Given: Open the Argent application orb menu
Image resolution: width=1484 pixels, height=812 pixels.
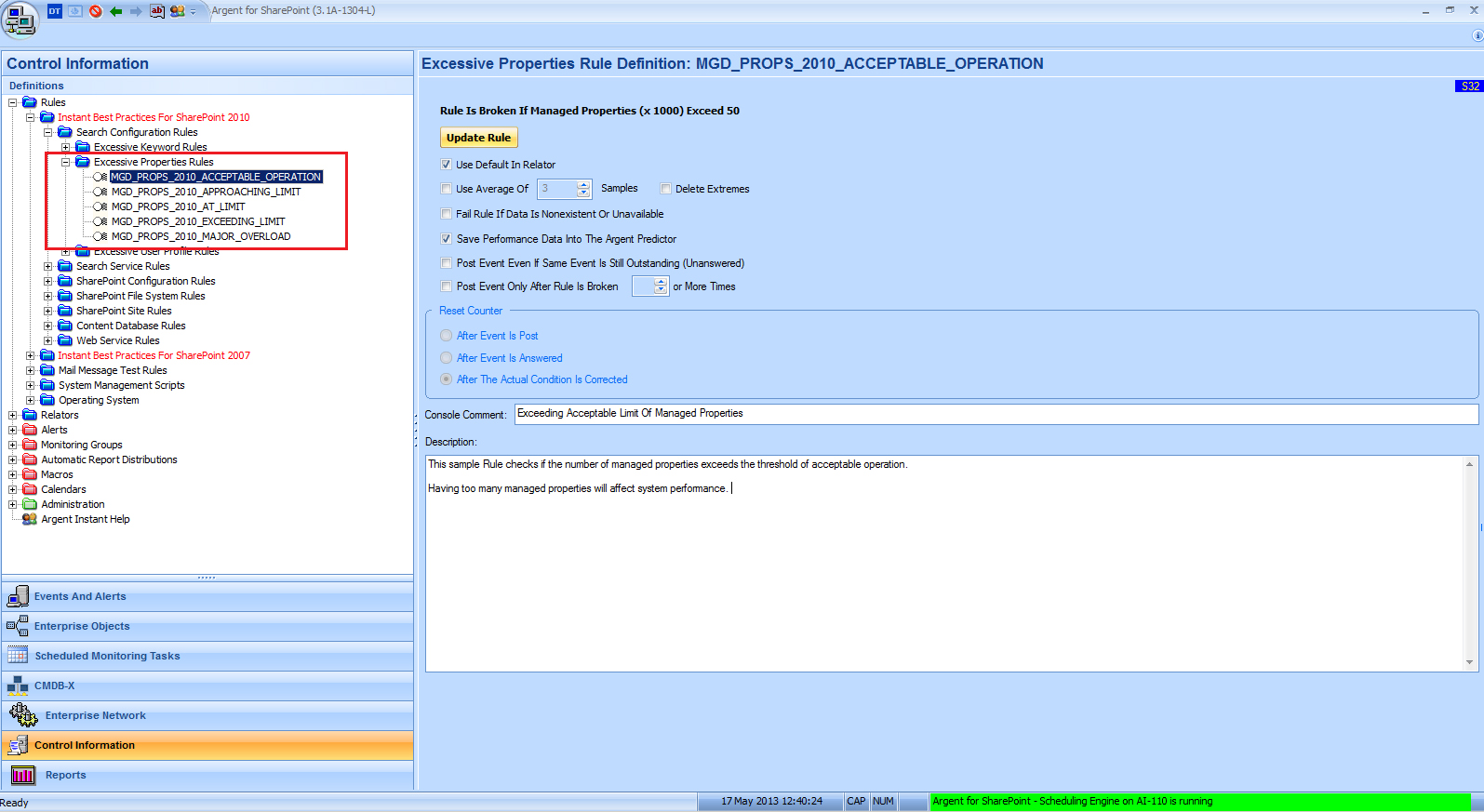Looking at the screenshot, I should 20,19.
